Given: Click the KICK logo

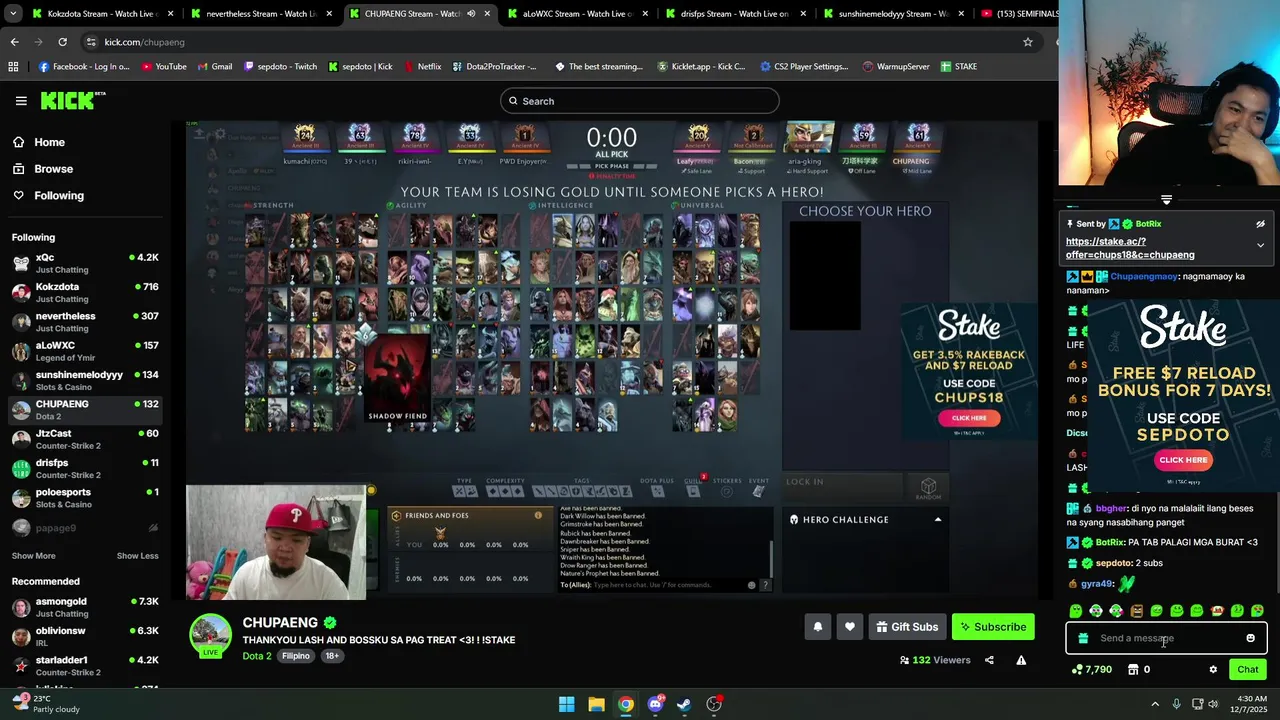Looking at the screenshot, I should pyautogui.click(x=72, y=101).
